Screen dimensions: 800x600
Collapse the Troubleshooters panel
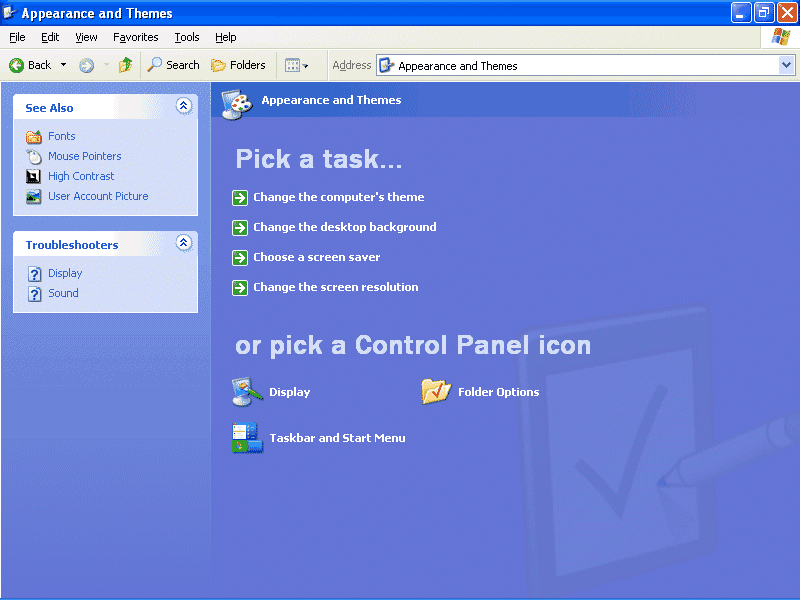[x=183, y=243]
